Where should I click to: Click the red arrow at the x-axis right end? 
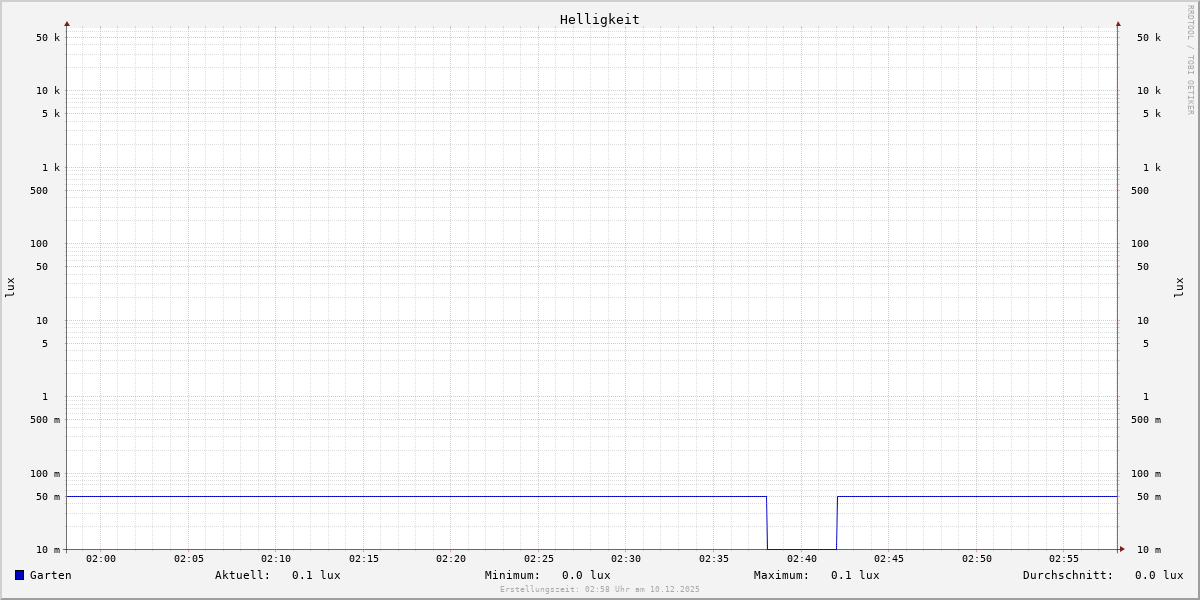click(1122, 549)
